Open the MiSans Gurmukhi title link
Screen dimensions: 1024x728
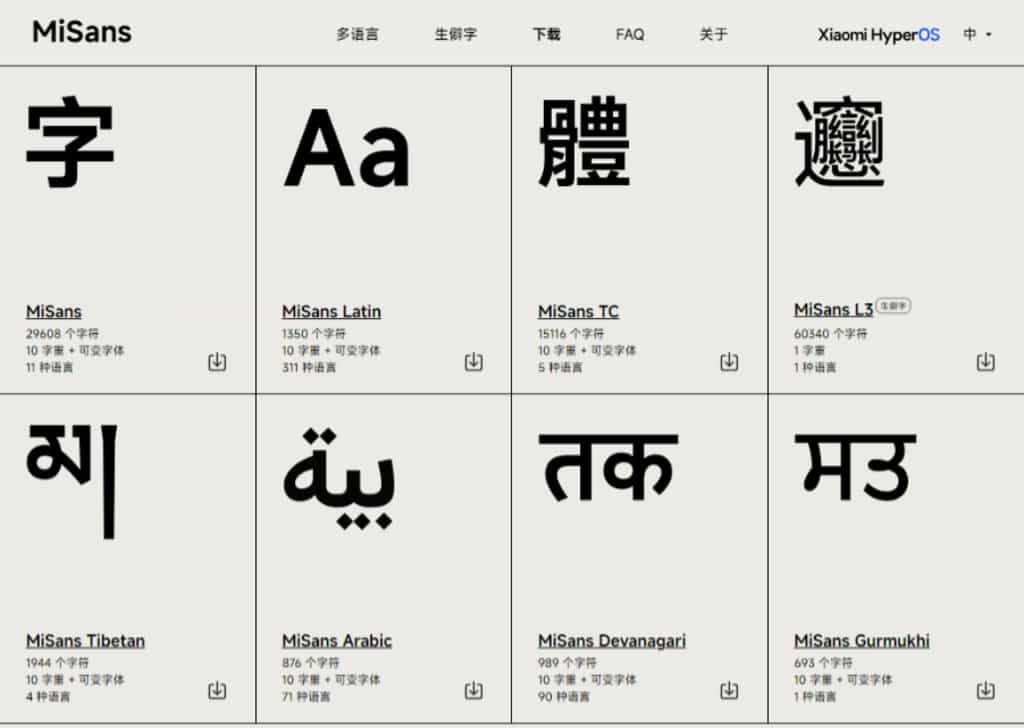coord(862,641)
